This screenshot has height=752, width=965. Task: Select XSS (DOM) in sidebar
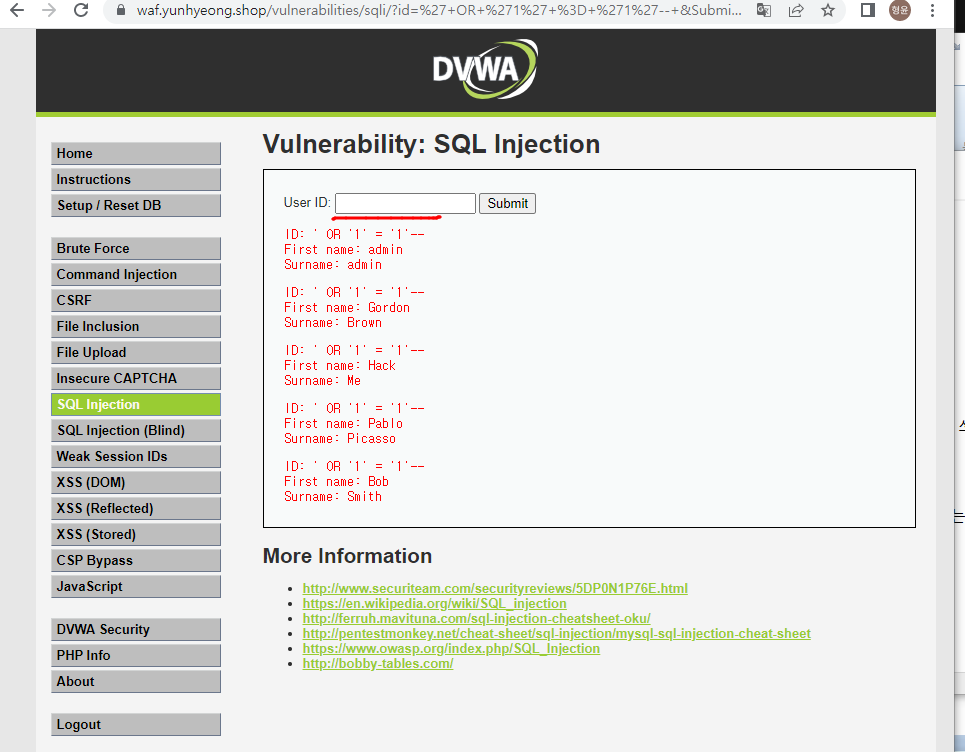tap(136, 482)
